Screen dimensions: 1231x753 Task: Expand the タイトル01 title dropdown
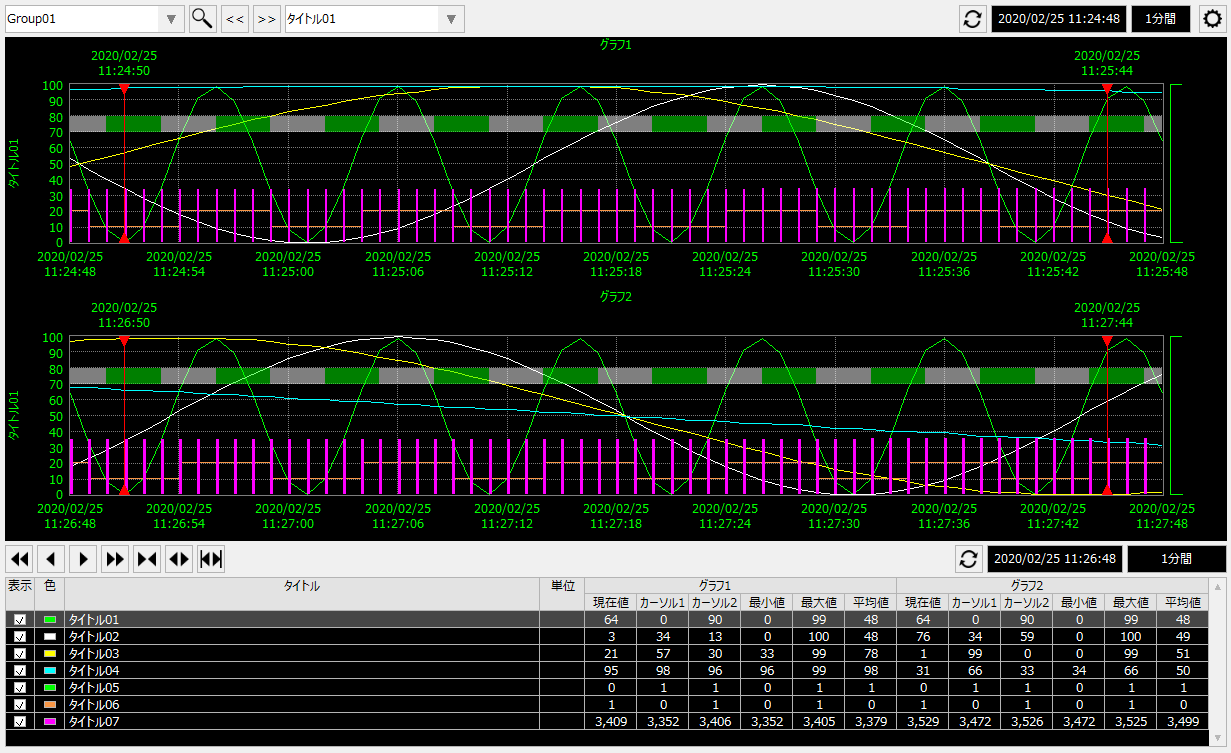[452, 18]
